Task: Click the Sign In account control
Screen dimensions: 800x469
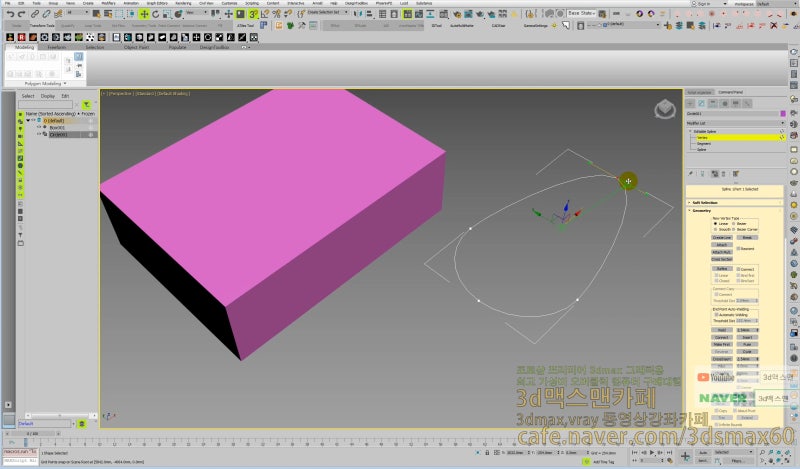Action: [704, 4]
